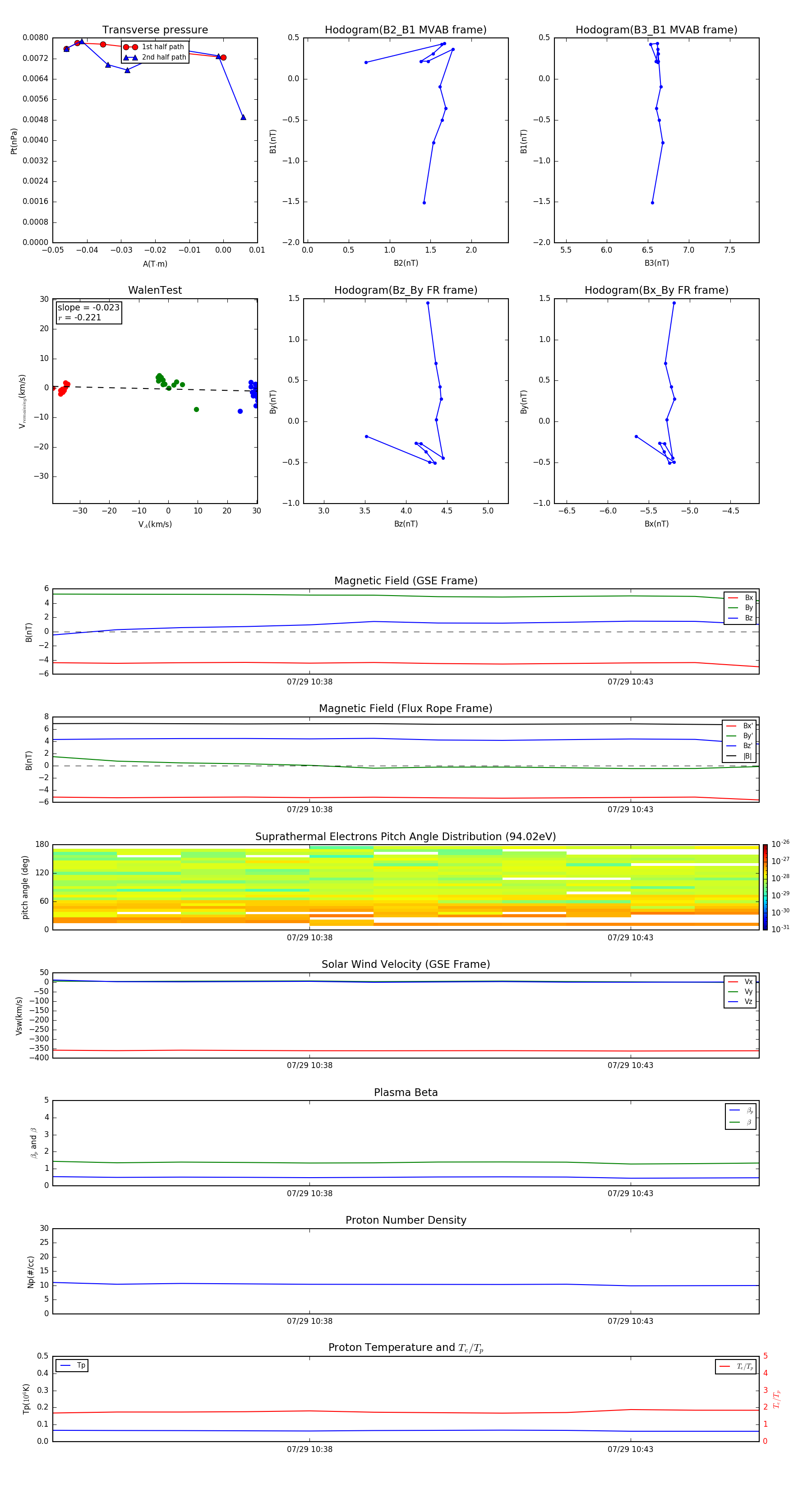Click the red Te/Tp axis label on right
The height and width of the screenshot is (1489, 812).
777,1399
